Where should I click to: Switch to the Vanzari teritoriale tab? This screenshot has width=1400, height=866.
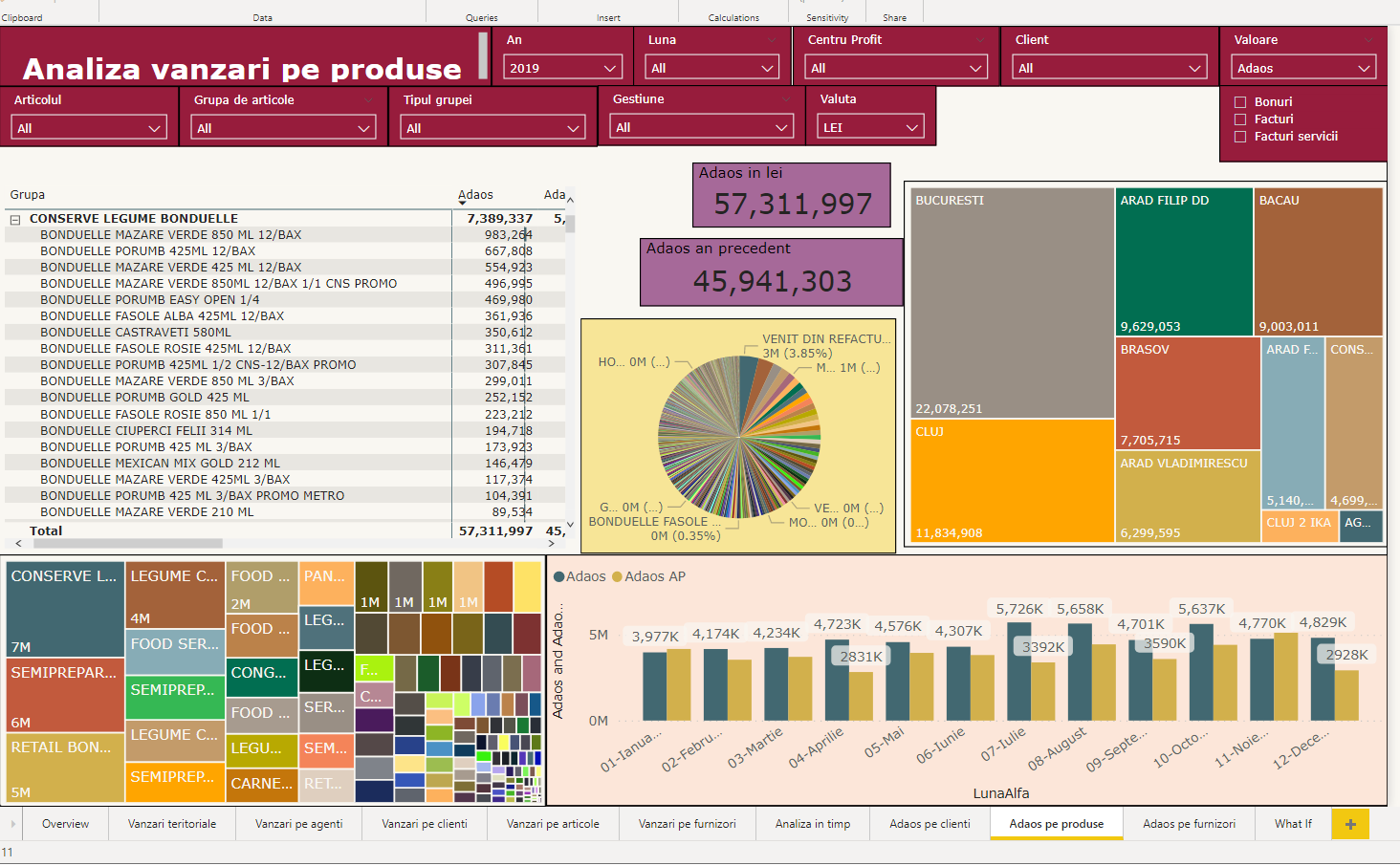172,824
